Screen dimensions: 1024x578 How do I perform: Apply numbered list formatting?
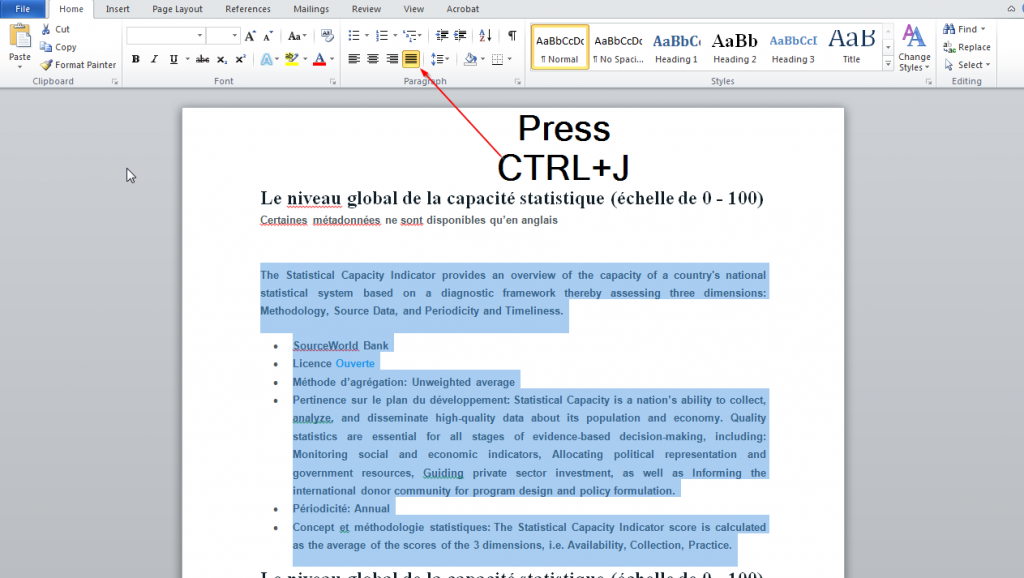(x=382, y=36)
